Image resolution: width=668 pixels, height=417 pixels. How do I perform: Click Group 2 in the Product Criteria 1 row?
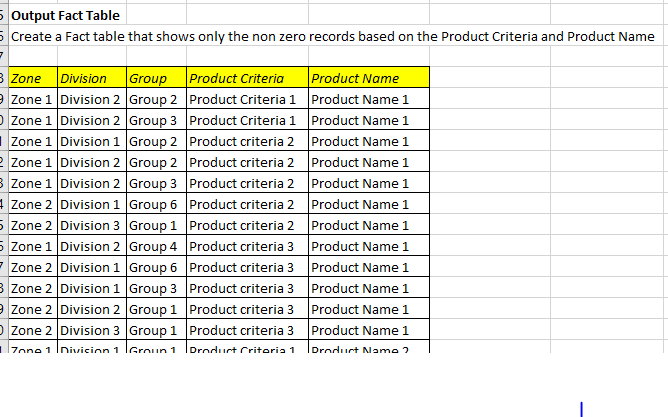coord(156,99)
